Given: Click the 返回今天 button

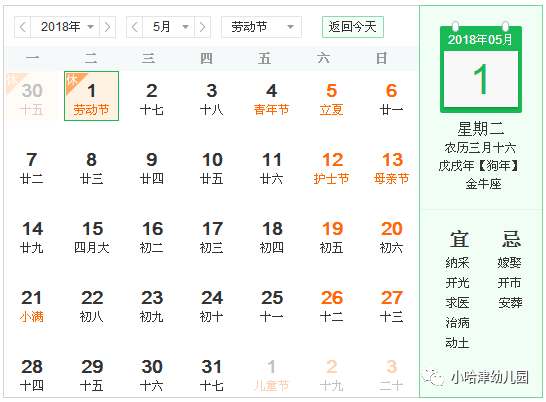Looking at the screenshot, I should (x=353, y=27).
